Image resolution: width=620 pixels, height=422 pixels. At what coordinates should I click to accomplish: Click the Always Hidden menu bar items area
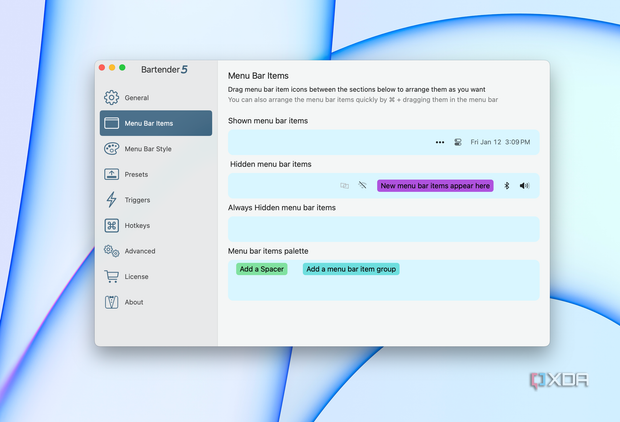coord(384,229)
